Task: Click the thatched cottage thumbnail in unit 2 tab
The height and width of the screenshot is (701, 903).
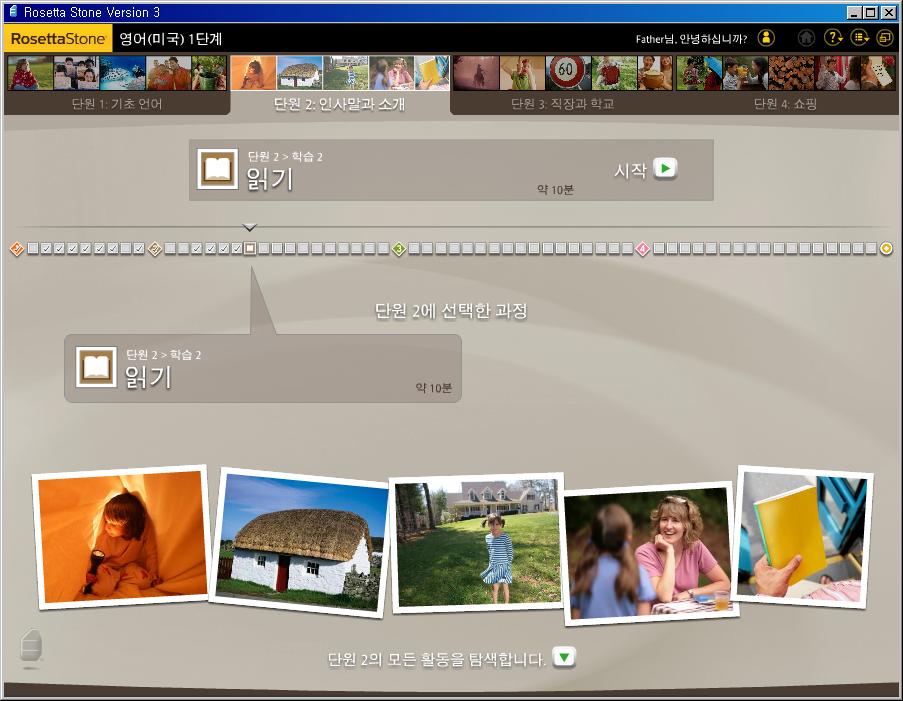Action: click(x=299, y=73)
